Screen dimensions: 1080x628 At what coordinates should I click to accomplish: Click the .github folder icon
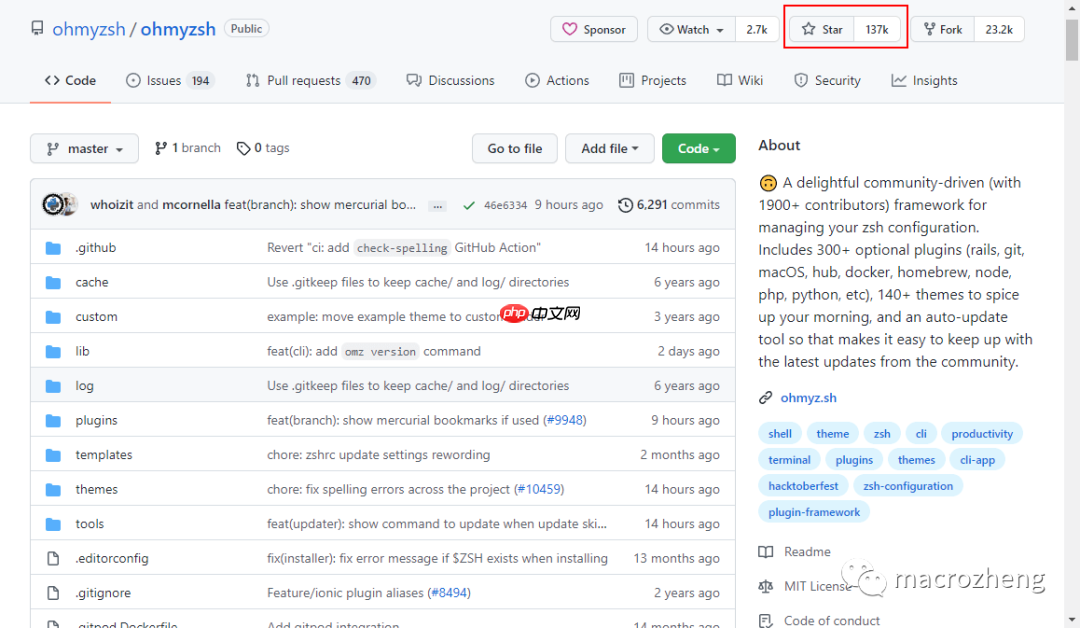click(53, 248)
